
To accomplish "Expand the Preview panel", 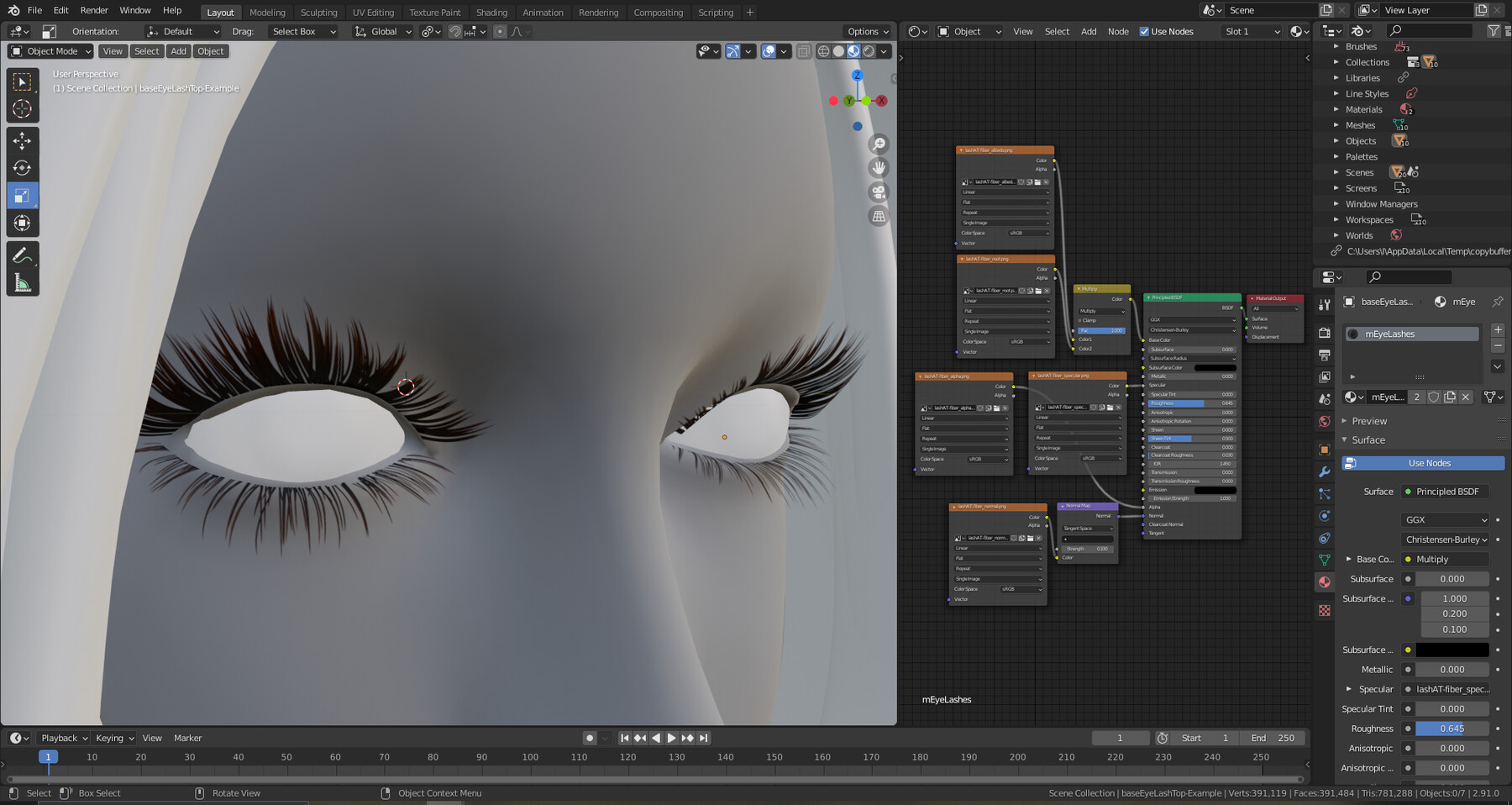I will 1368,421.
